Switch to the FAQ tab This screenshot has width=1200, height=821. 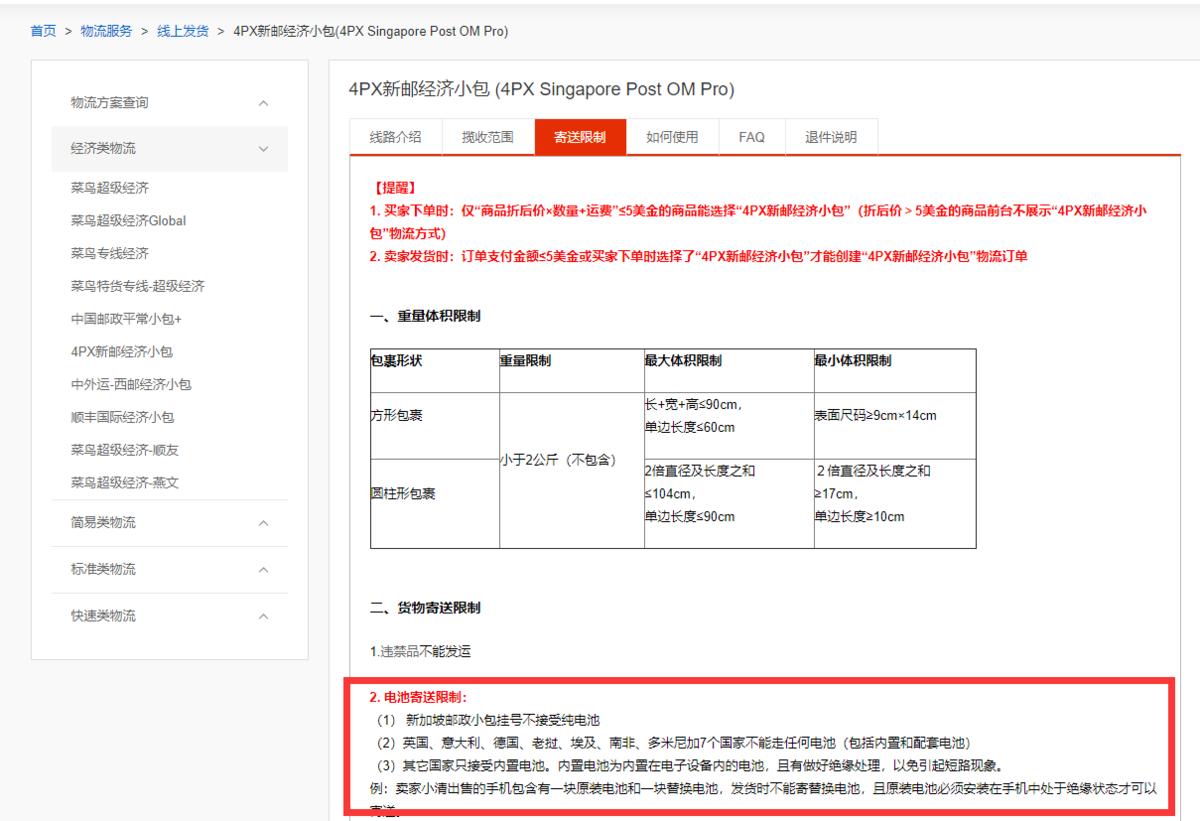click(x=752, y=138)
